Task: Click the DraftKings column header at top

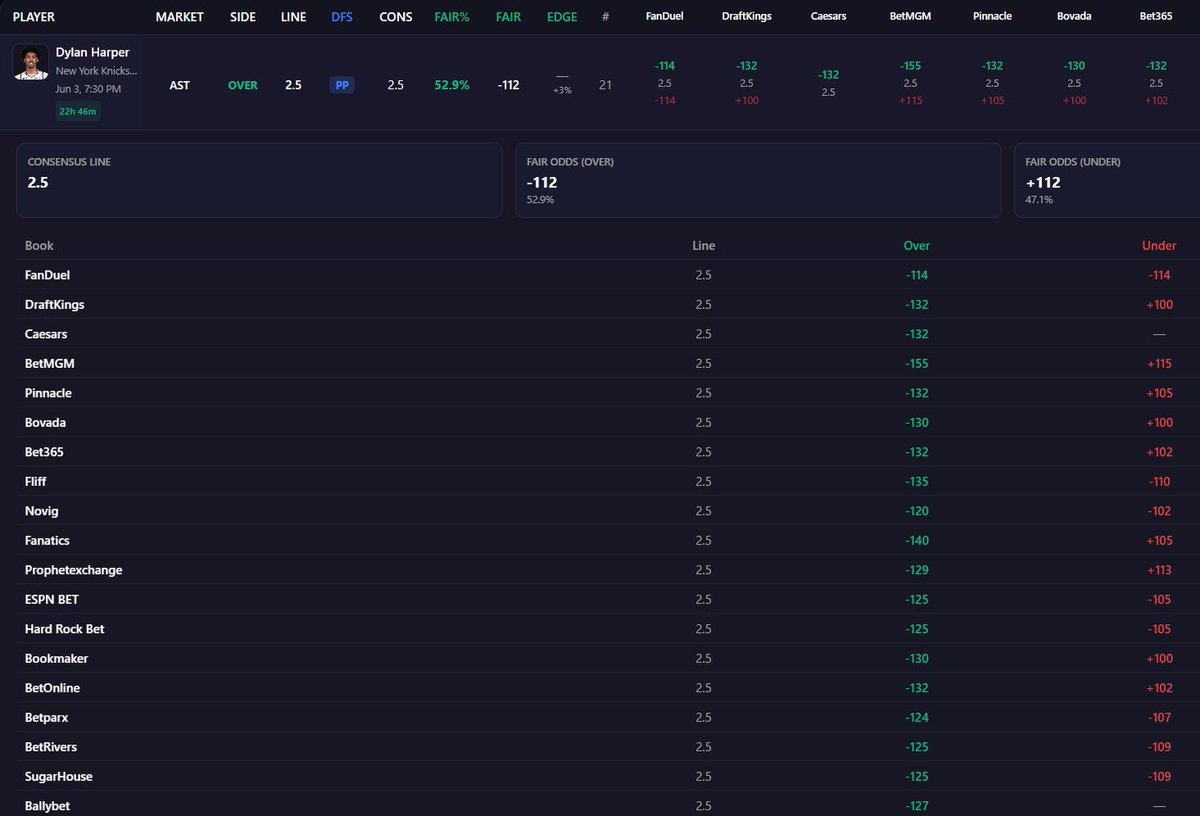Action: 746,17
